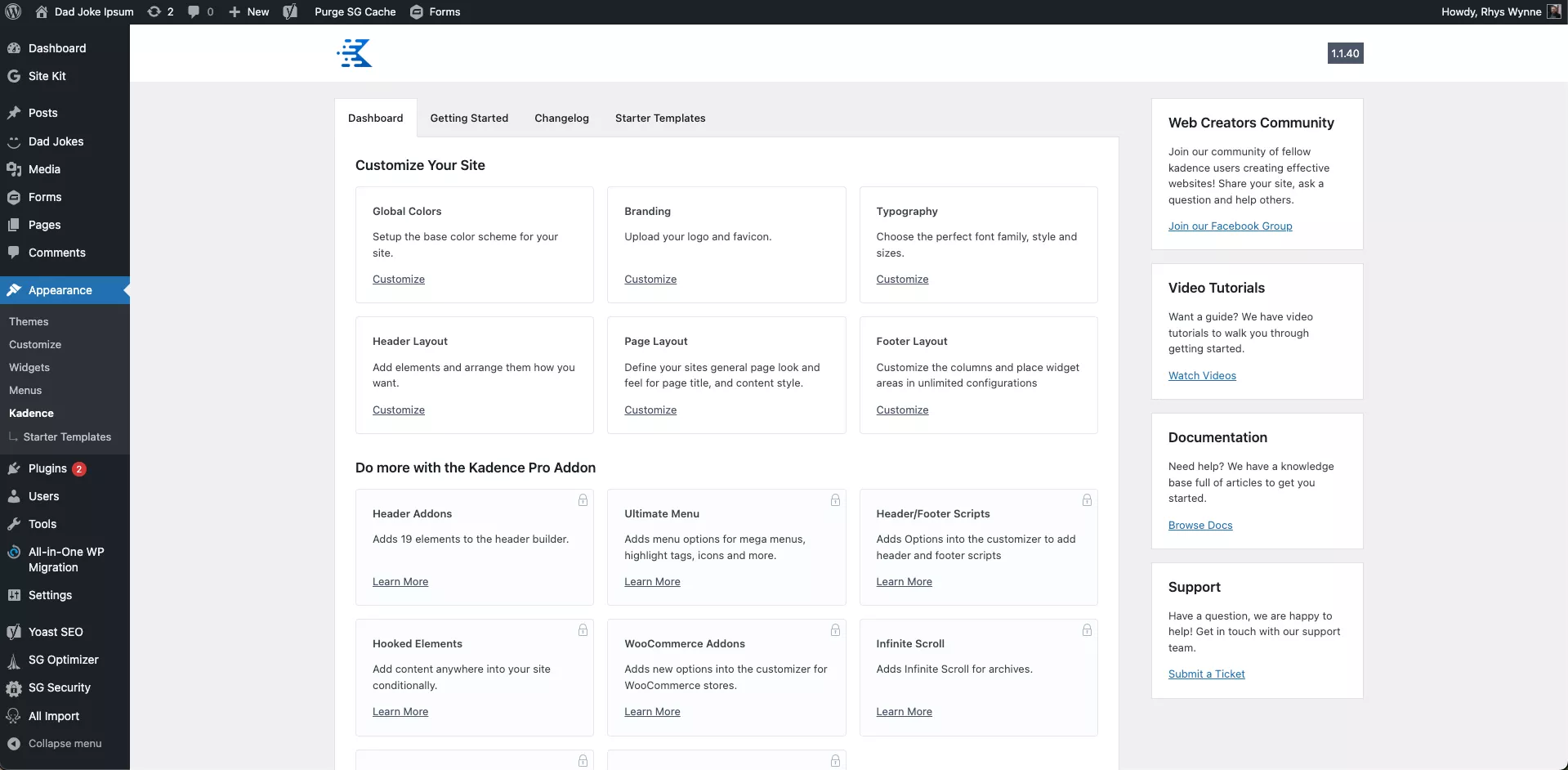
Task: Open the Join our Facebook Group link
Action: tap(1230, 226)
